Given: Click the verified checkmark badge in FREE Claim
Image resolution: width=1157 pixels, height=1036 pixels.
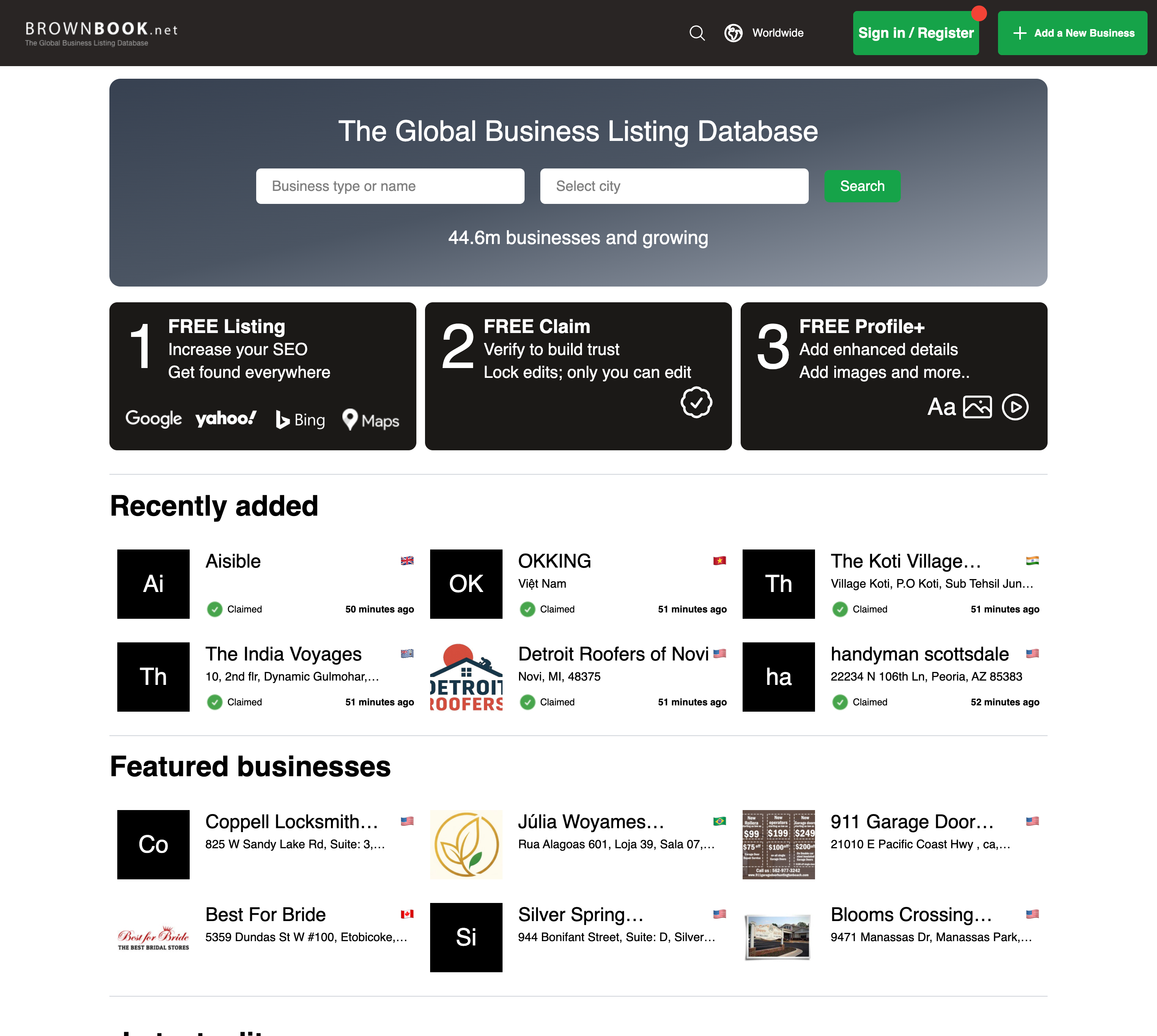Looking at the screenshot, I should (x=696, y=402).
